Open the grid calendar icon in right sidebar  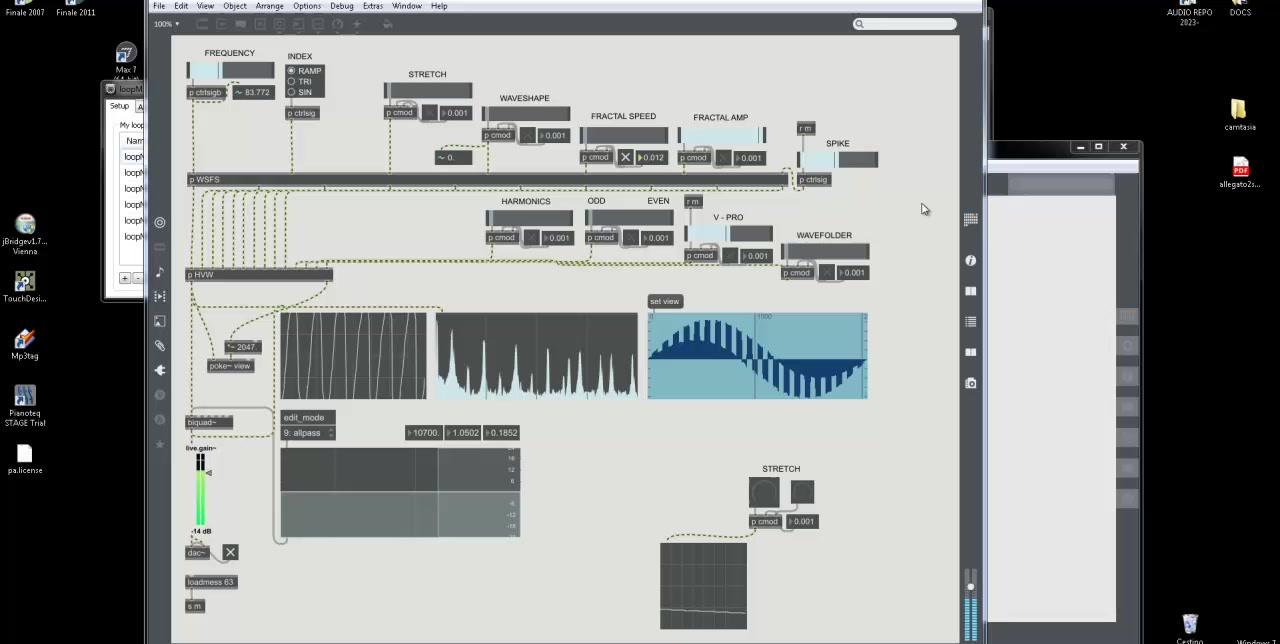970,219
